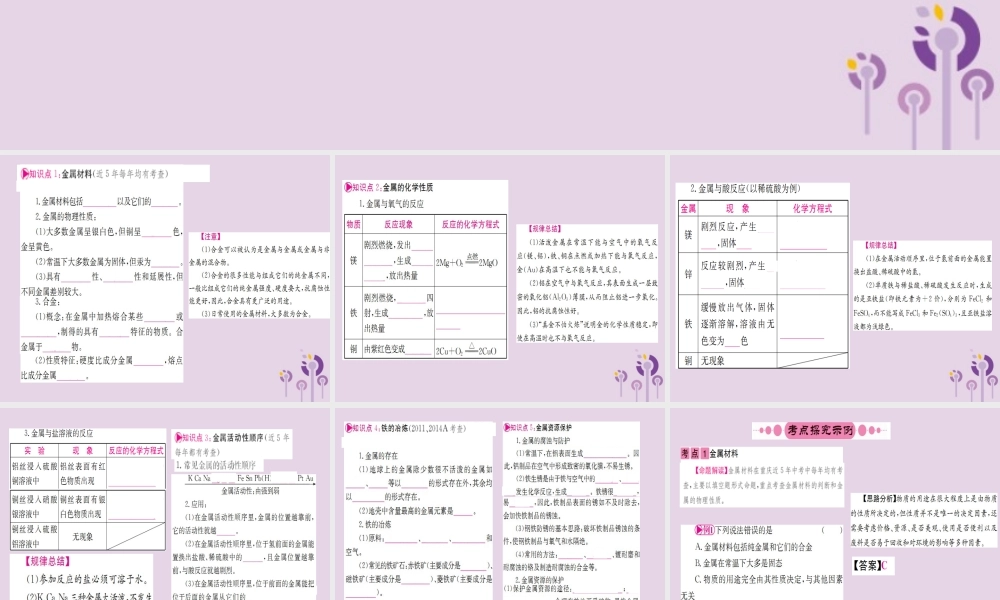This screenshot has width=1000, height=600.
Task: Click the 【注意】 note heading
Action: point(210,237)
